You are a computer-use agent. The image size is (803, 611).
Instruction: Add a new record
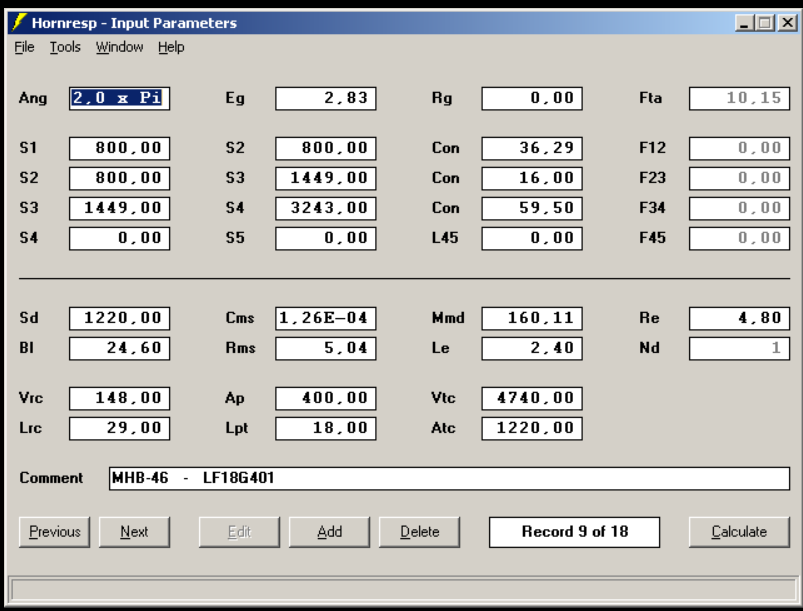(329, 532)
